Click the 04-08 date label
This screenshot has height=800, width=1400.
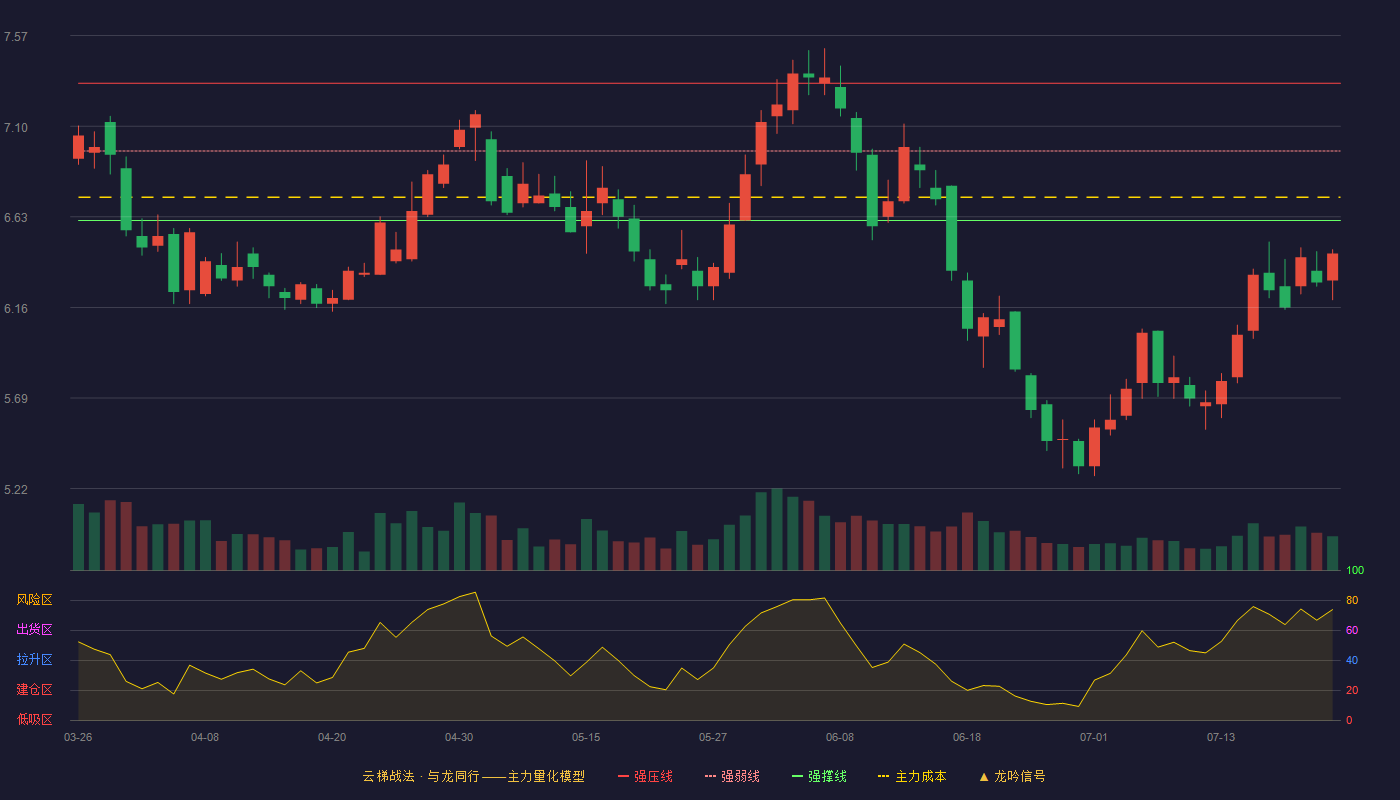click(x=205, y=737)
